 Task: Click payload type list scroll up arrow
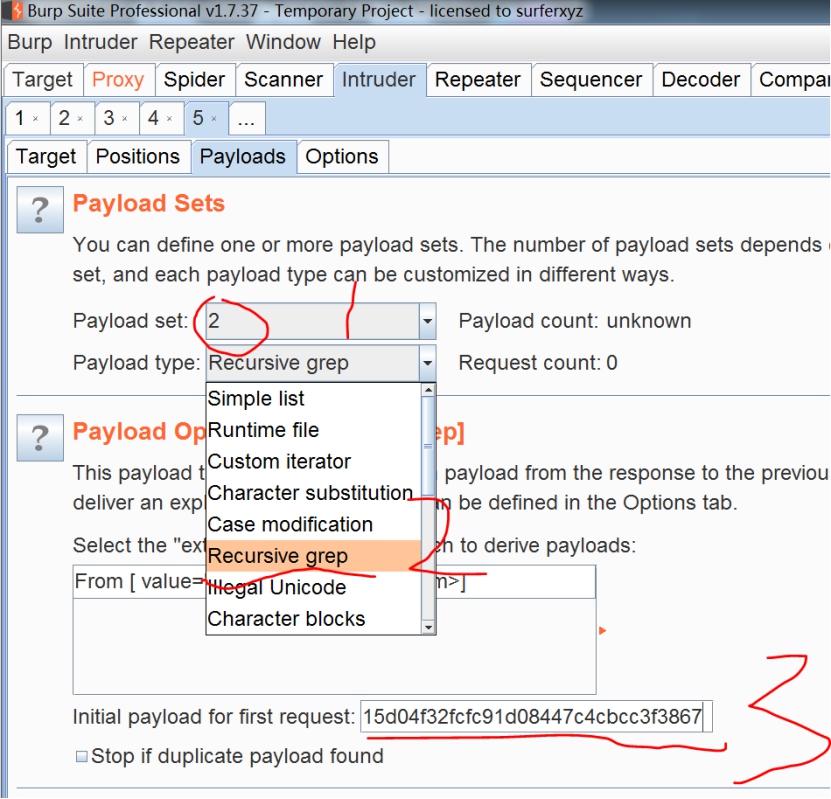[x=428, y=390]
